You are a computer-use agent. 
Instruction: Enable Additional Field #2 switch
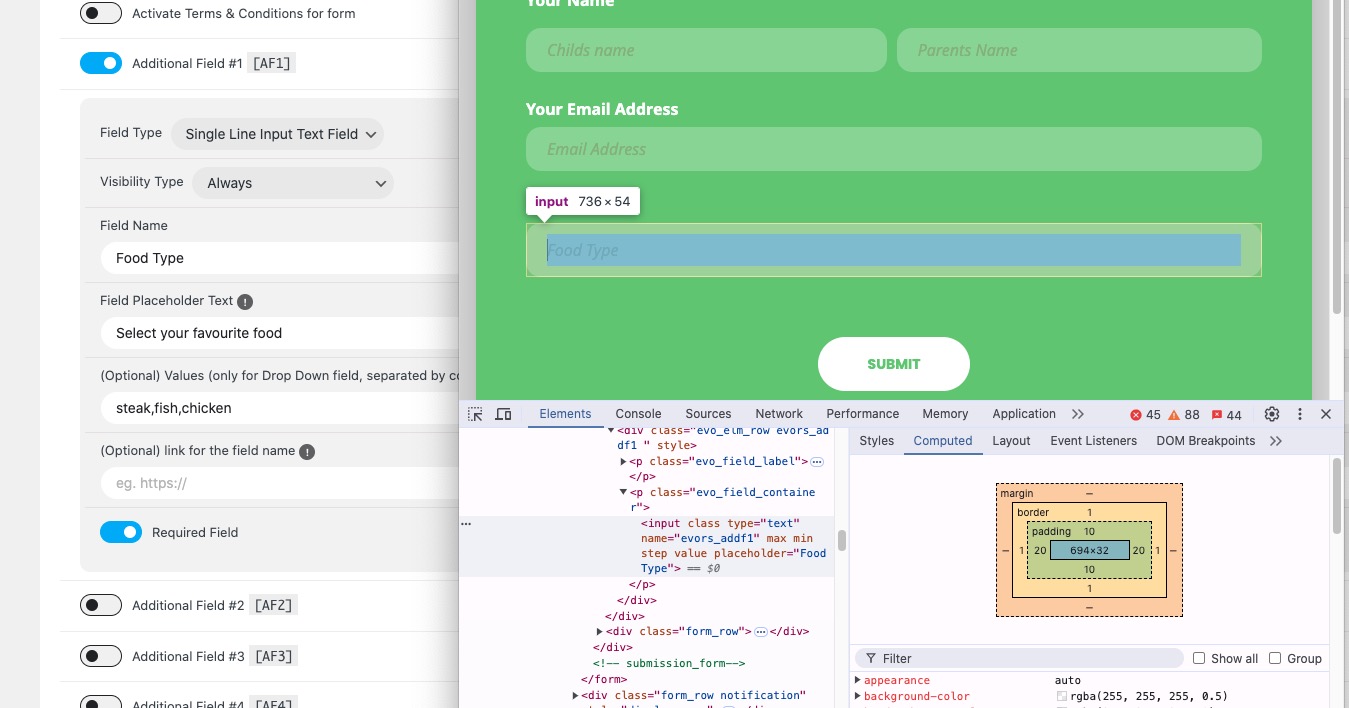click(x=101, y=605)
